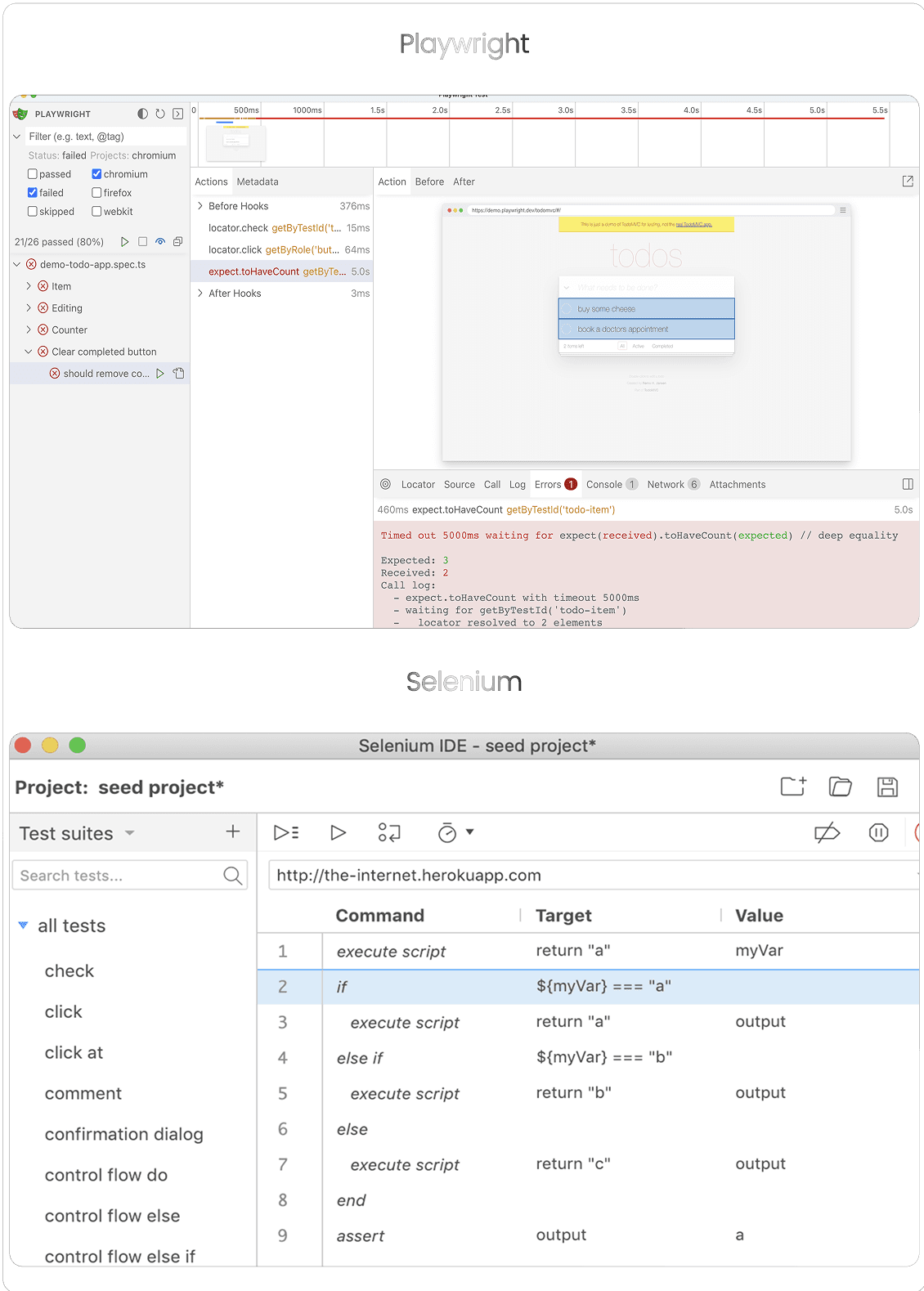Image resolution: width=924 pixels, height=1291 pixels.
Task: Open the Console tab
Action: (612, 485)
